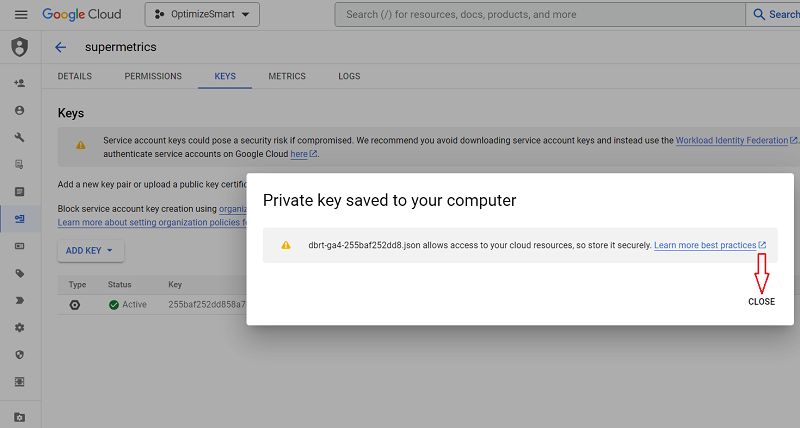Switch to the PERMISSIONS tab
The height and width of the screenshot is (428, 800).
(153, 76)
